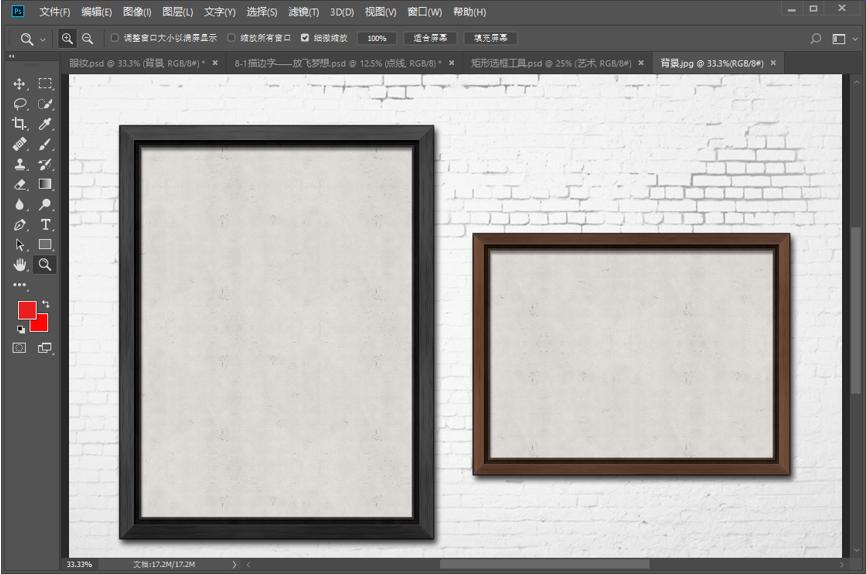Select the Crop tool
Image resolution: width=866 pixels, height=574 pixels.
(19, 124)
